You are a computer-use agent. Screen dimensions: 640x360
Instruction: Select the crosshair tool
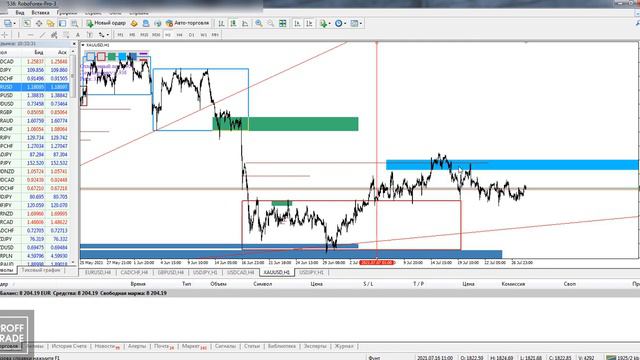pyautogui.click(x=5, y=35)
